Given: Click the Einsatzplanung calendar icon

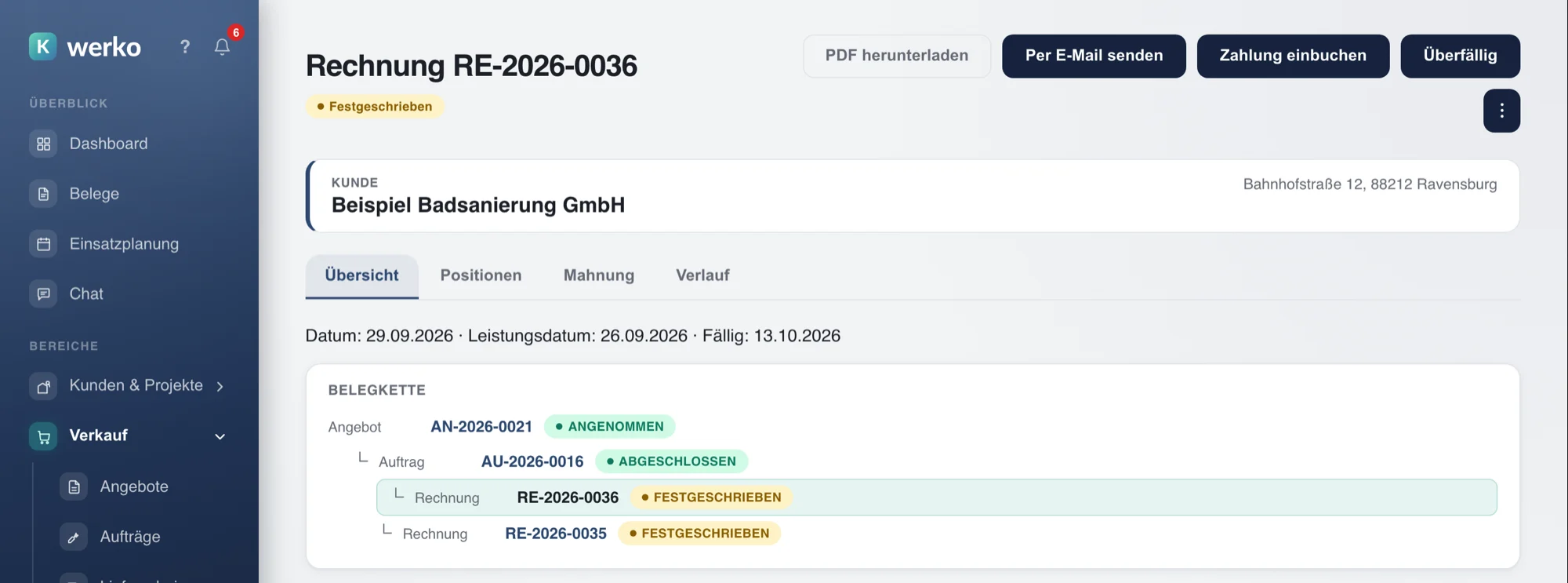Looking at the screenshot, I should pyautogui.click(x=43, y=244).
